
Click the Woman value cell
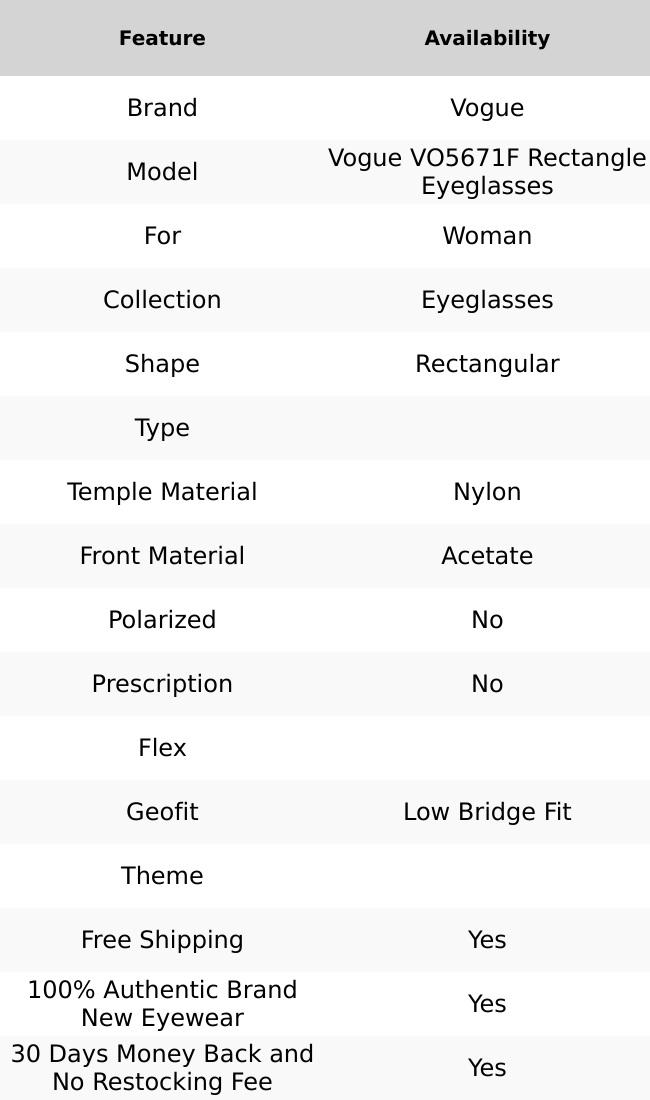point(487,236)
